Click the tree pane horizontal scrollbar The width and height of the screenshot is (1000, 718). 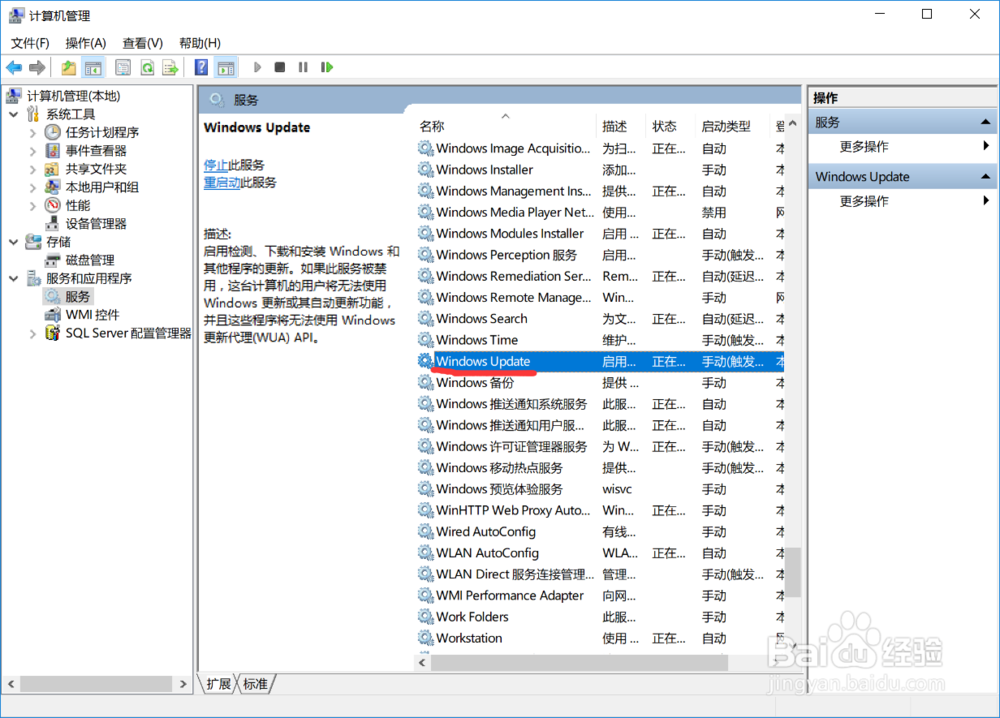[96, 684]
